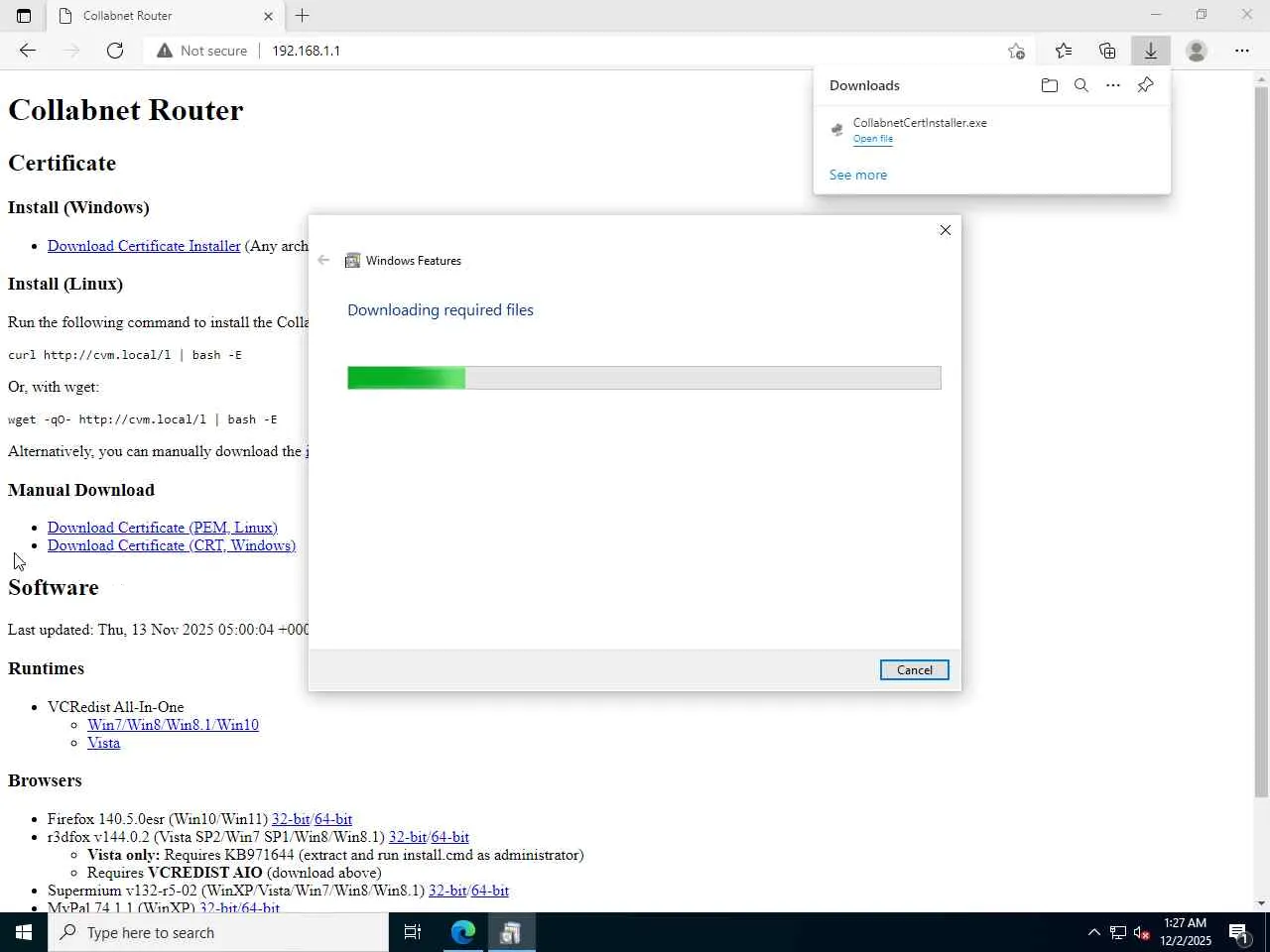
Task: Click the page vertical scrollbar thumb
Action: pos(1261,441)
